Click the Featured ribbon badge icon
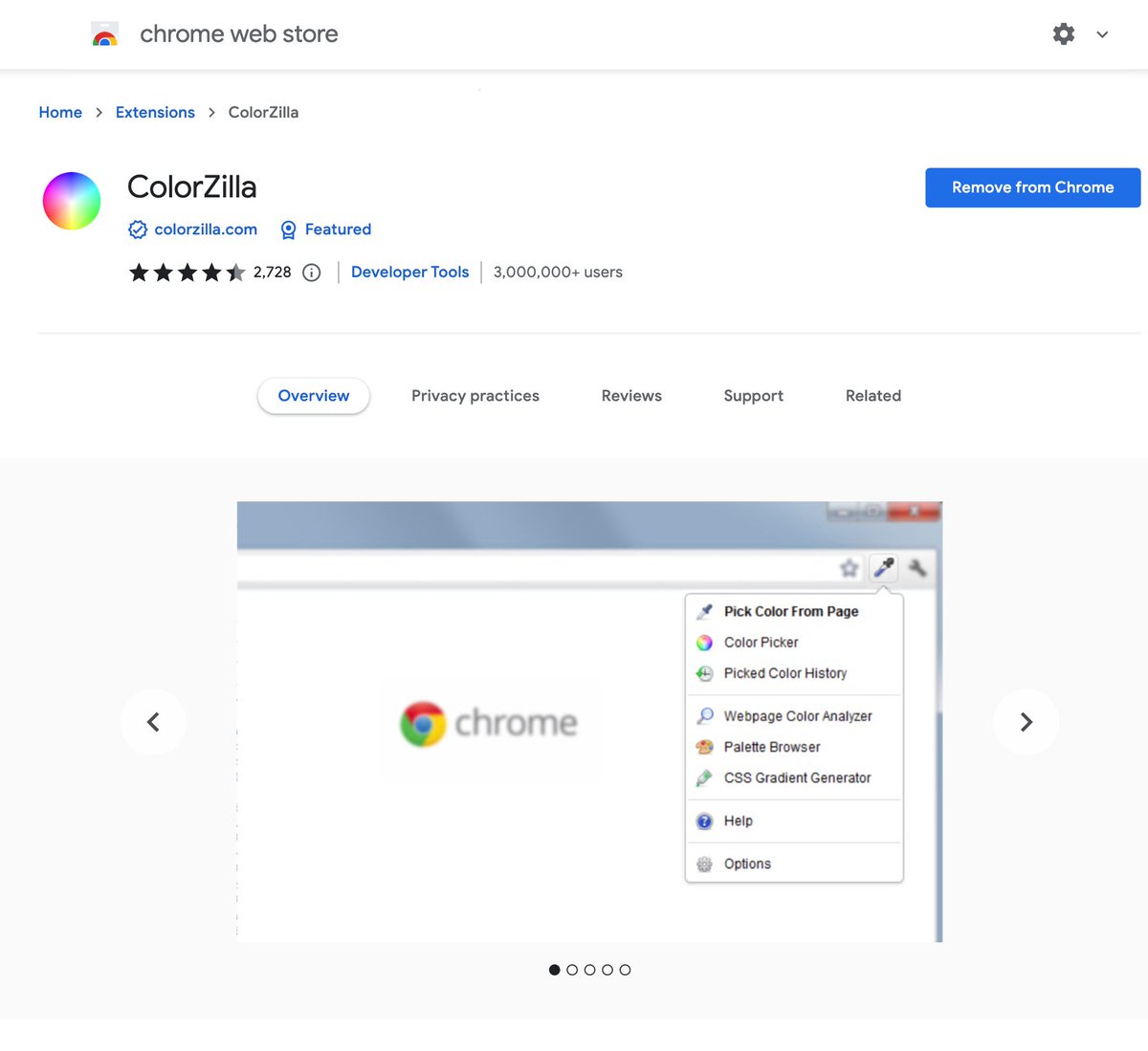Viewport: 1148px width, 1051px height. [288, 230]
